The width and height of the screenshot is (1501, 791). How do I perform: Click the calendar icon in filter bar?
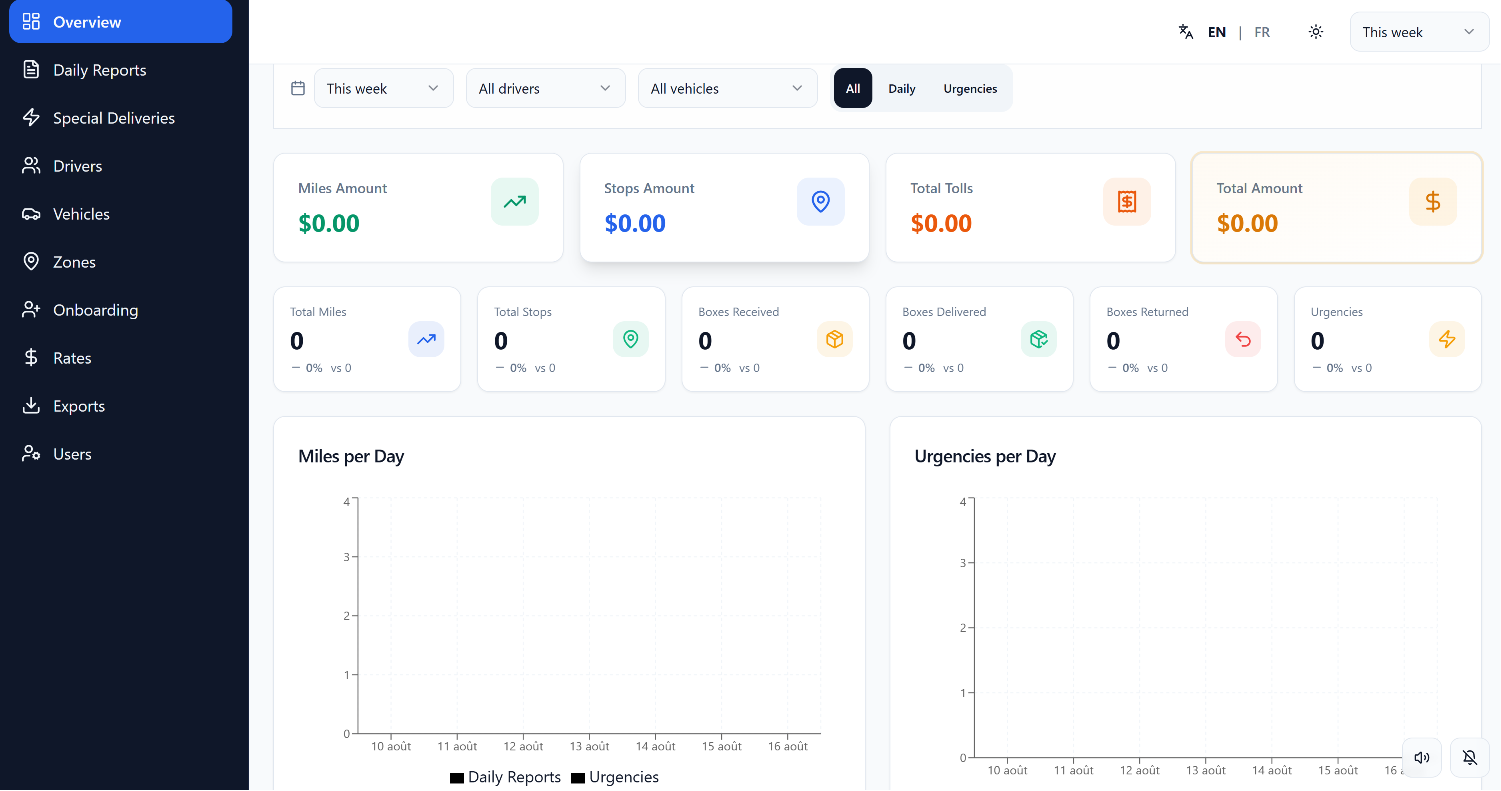[297, 88]
